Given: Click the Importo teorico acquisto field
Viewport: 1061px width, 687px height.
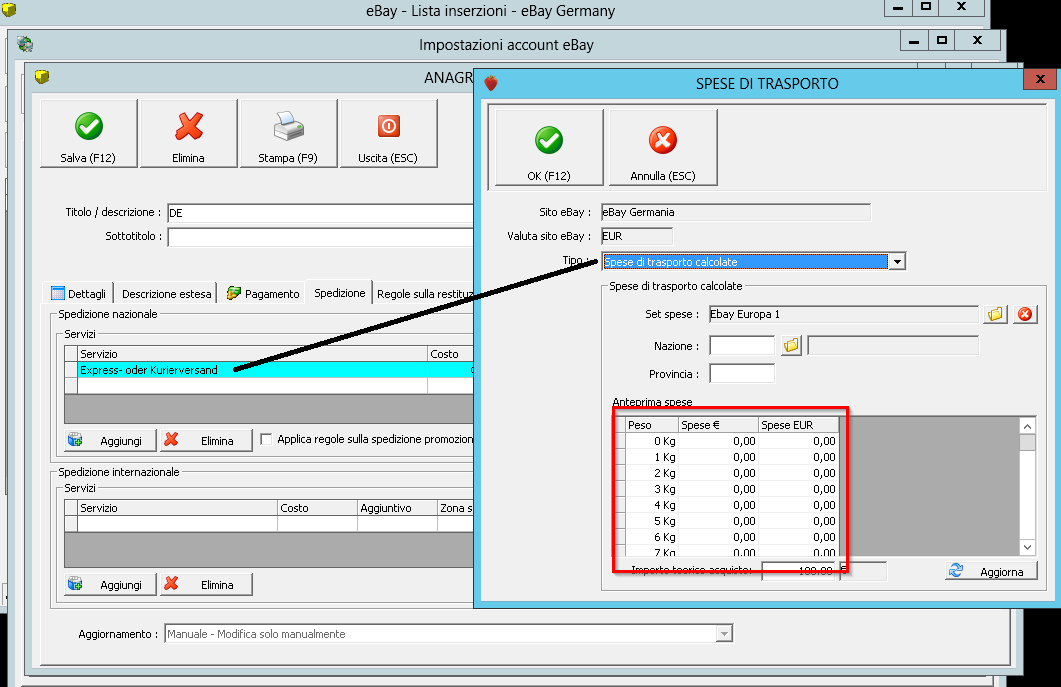Looking at the screenshot, I should tap(798, 571).
